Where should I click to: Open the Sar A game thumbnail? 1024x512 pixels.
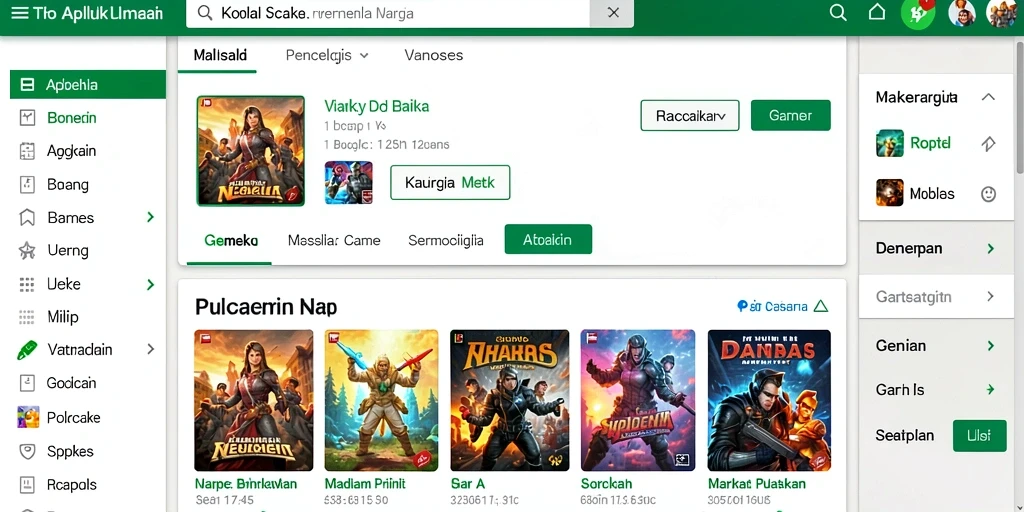509,400
